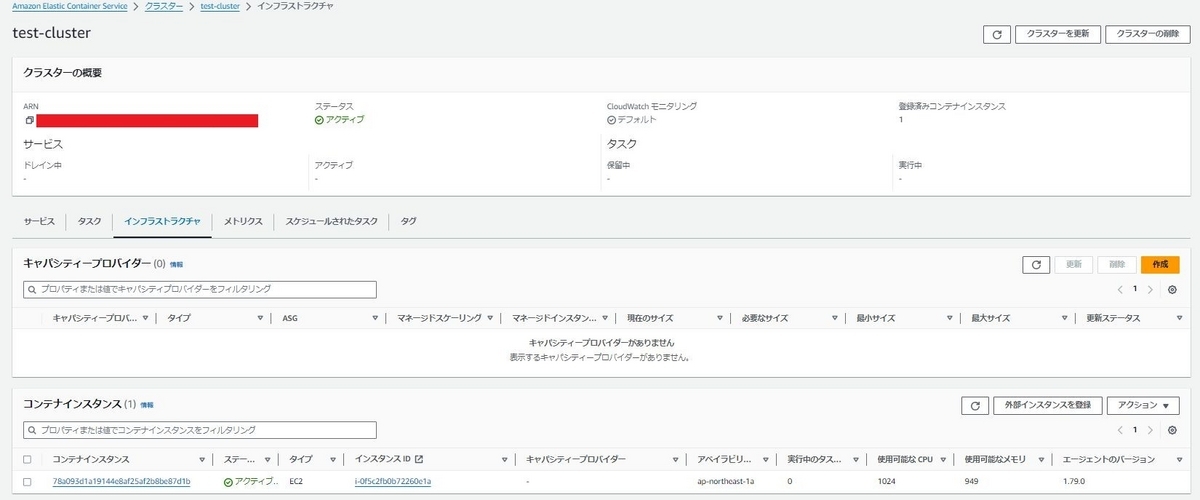Viewport: 1200px width, 500px height.
Task: Sort by 使用可能な CPU column
Action: 941,459
